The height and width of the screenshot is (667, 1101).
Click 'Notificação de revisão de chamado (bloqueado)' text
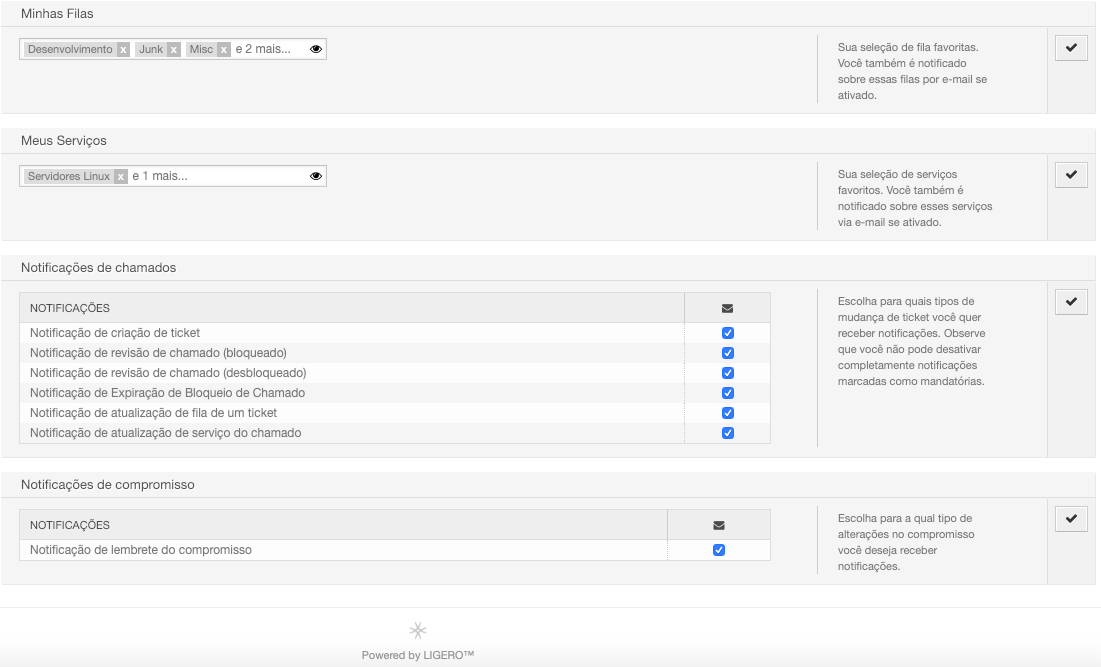click(158, 353)
